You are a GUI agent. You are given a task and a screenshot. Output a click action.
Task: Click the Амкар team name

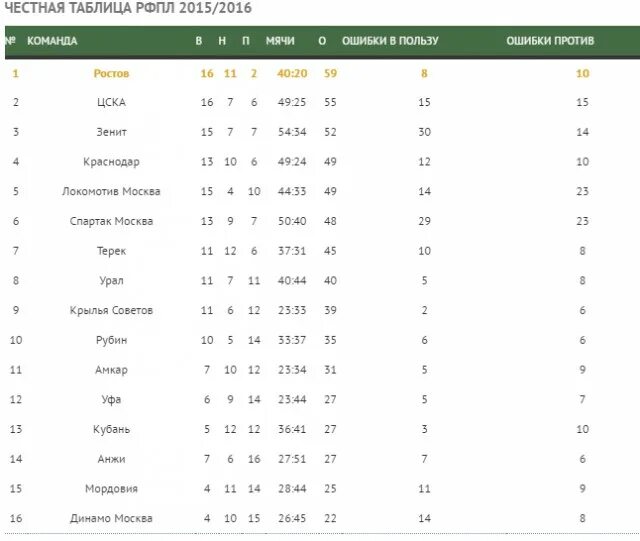pos(111,370)
